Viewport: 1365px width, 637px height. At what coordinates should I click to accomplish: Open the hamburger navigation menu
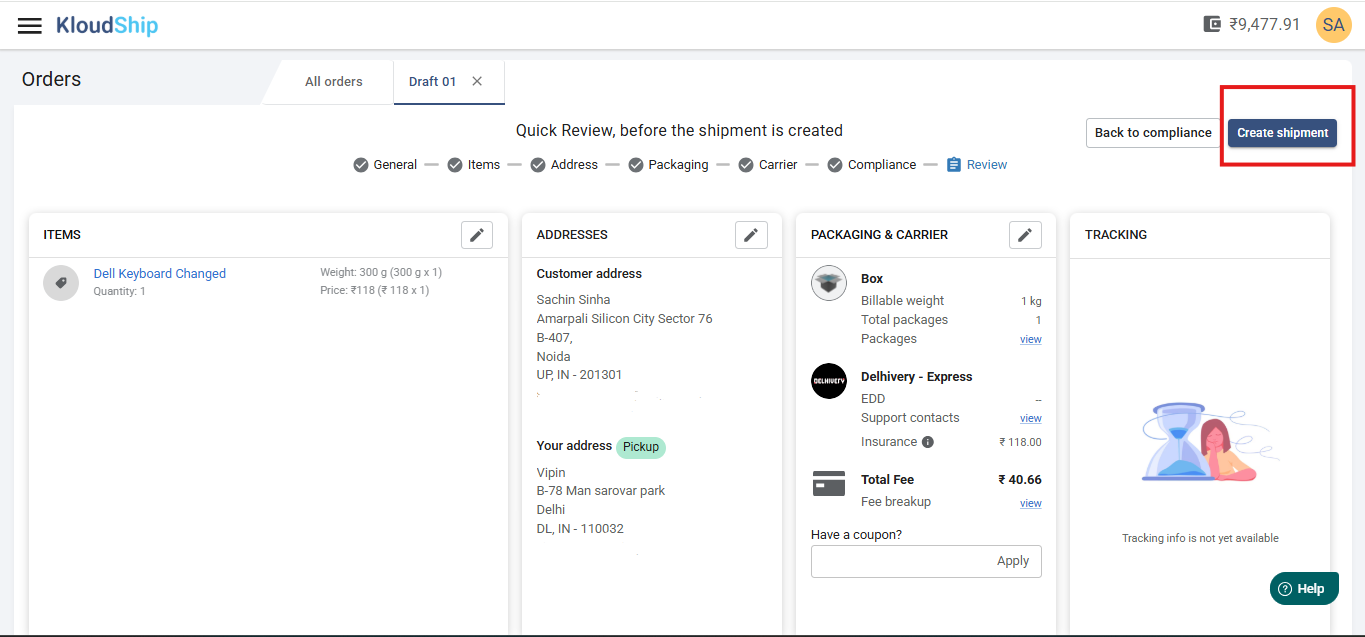click(x=30, y=26)
